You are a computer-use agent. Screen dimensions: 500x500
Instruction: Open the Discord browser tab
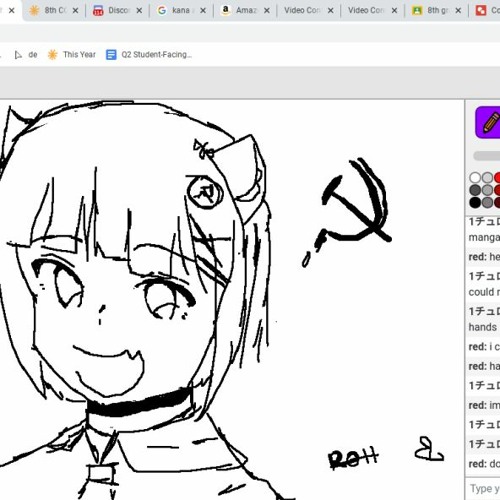click(x=117, y=11)
